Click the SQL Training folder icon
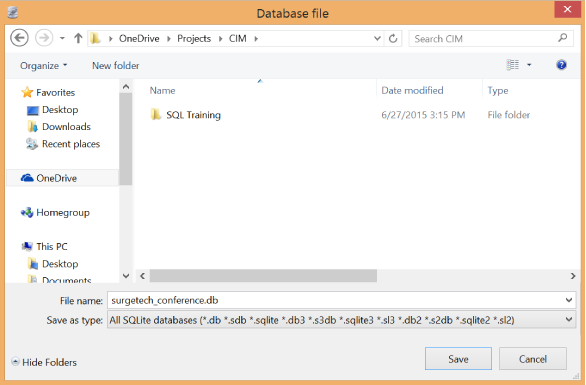This screenshot has width=586, height=385. click(x=155, y=114)
